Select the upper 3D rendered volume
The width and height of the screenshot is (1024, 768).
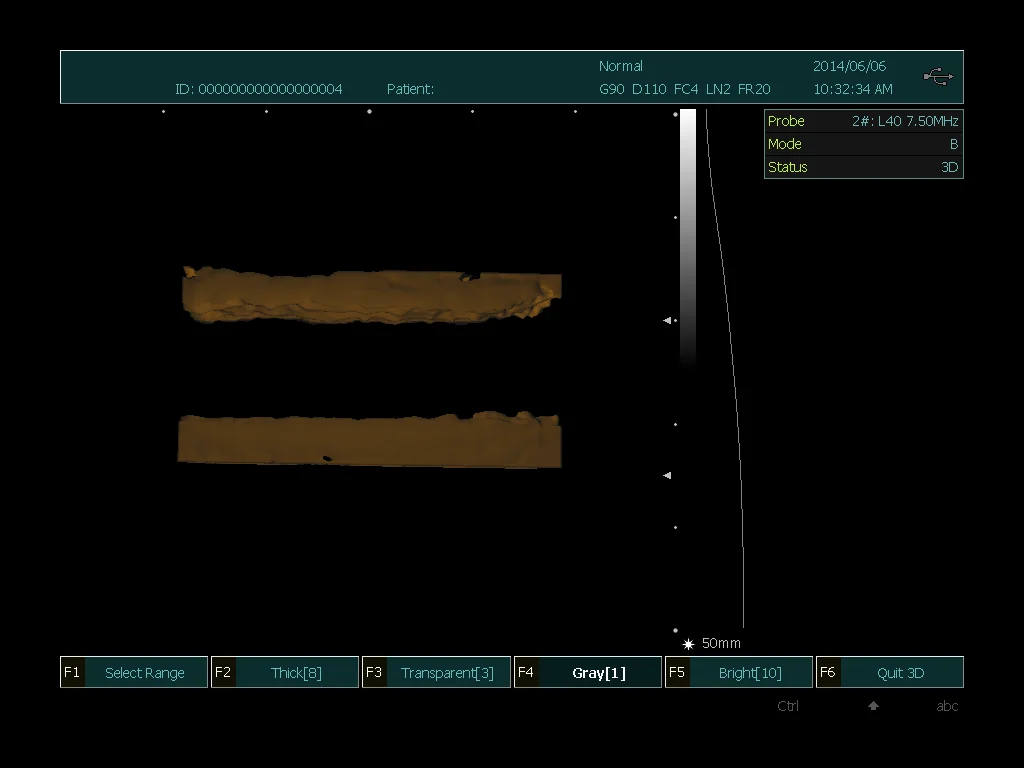pyautogui.click(x=370, y=295)
